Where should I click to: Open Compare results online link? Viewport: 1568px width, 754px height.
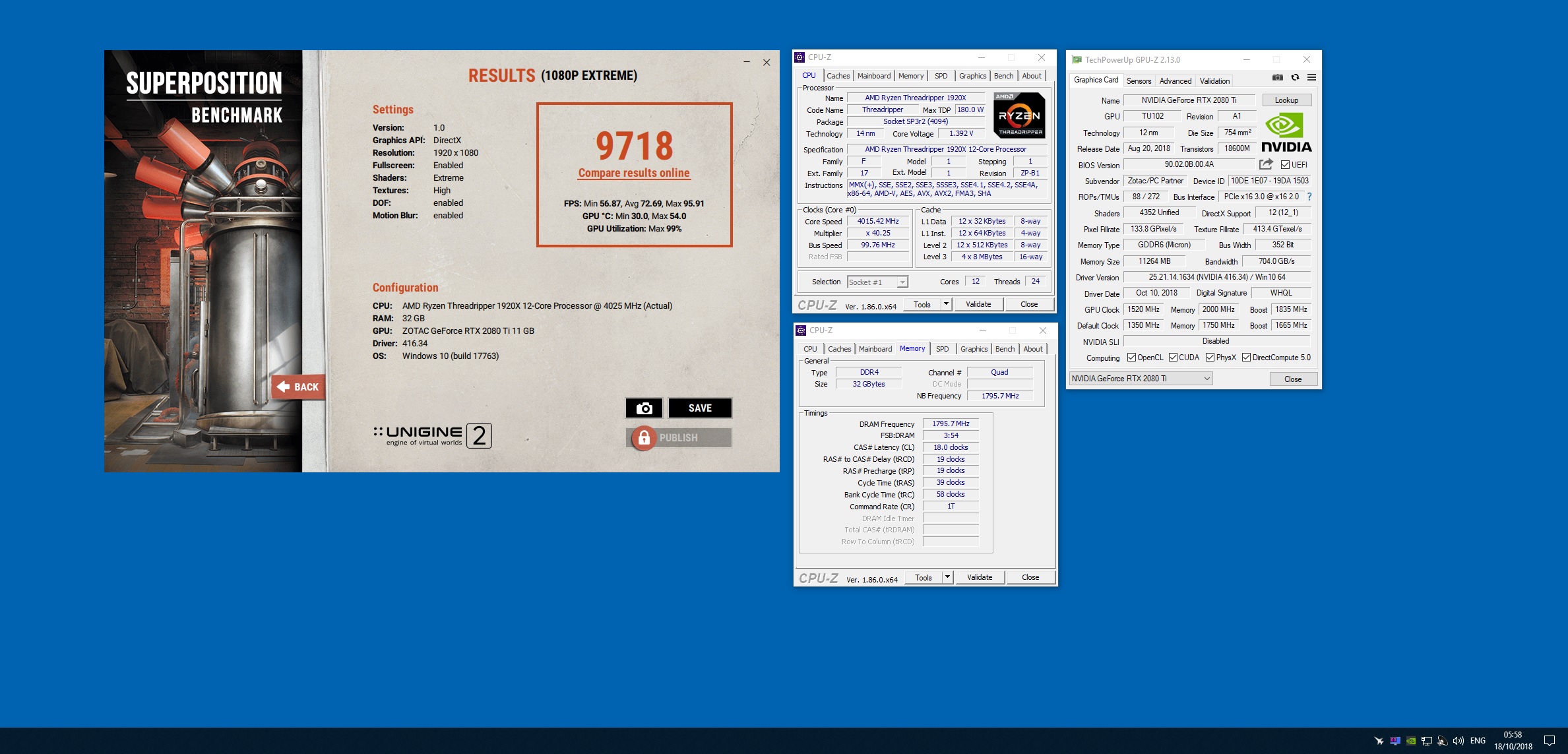click(634, 173)
